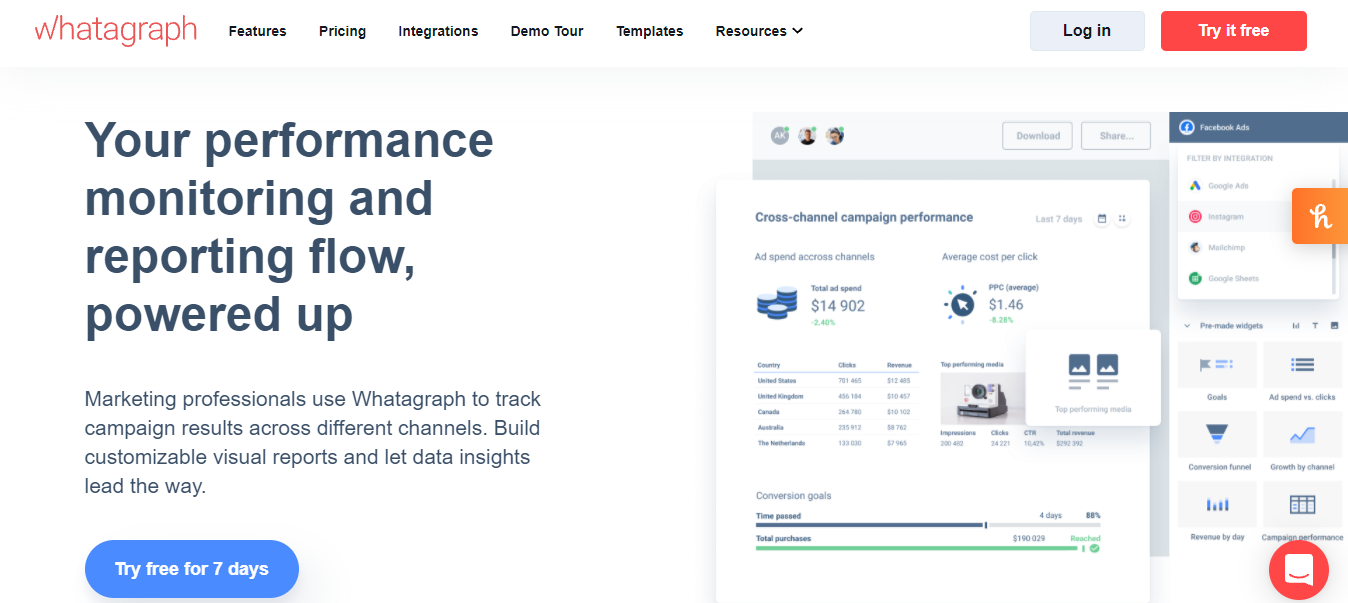Click the Country column header

[x=769, y=365]
